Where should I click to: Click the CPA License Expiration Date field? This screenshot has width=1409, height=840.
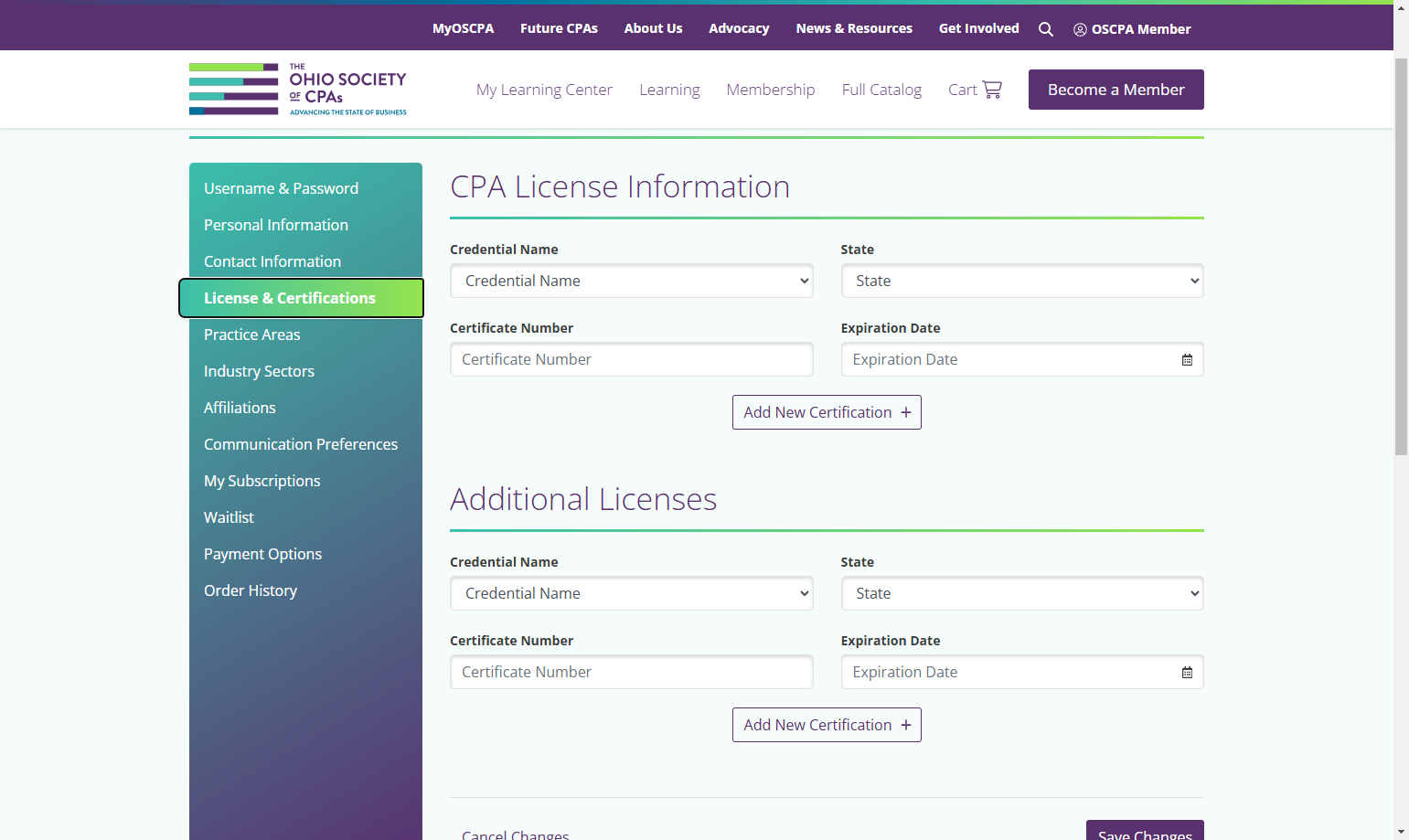pos(1022,359)
